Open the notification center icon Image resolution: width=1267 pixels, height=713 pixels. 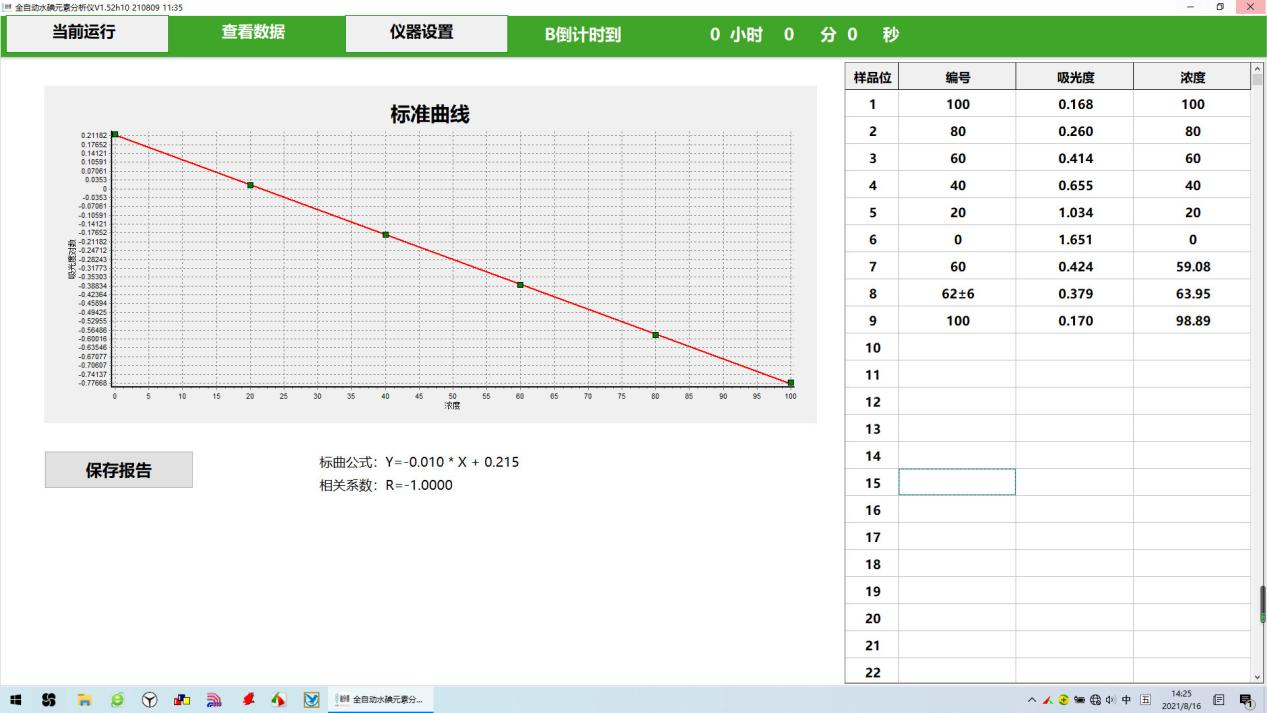click(x=1246, y=699)
